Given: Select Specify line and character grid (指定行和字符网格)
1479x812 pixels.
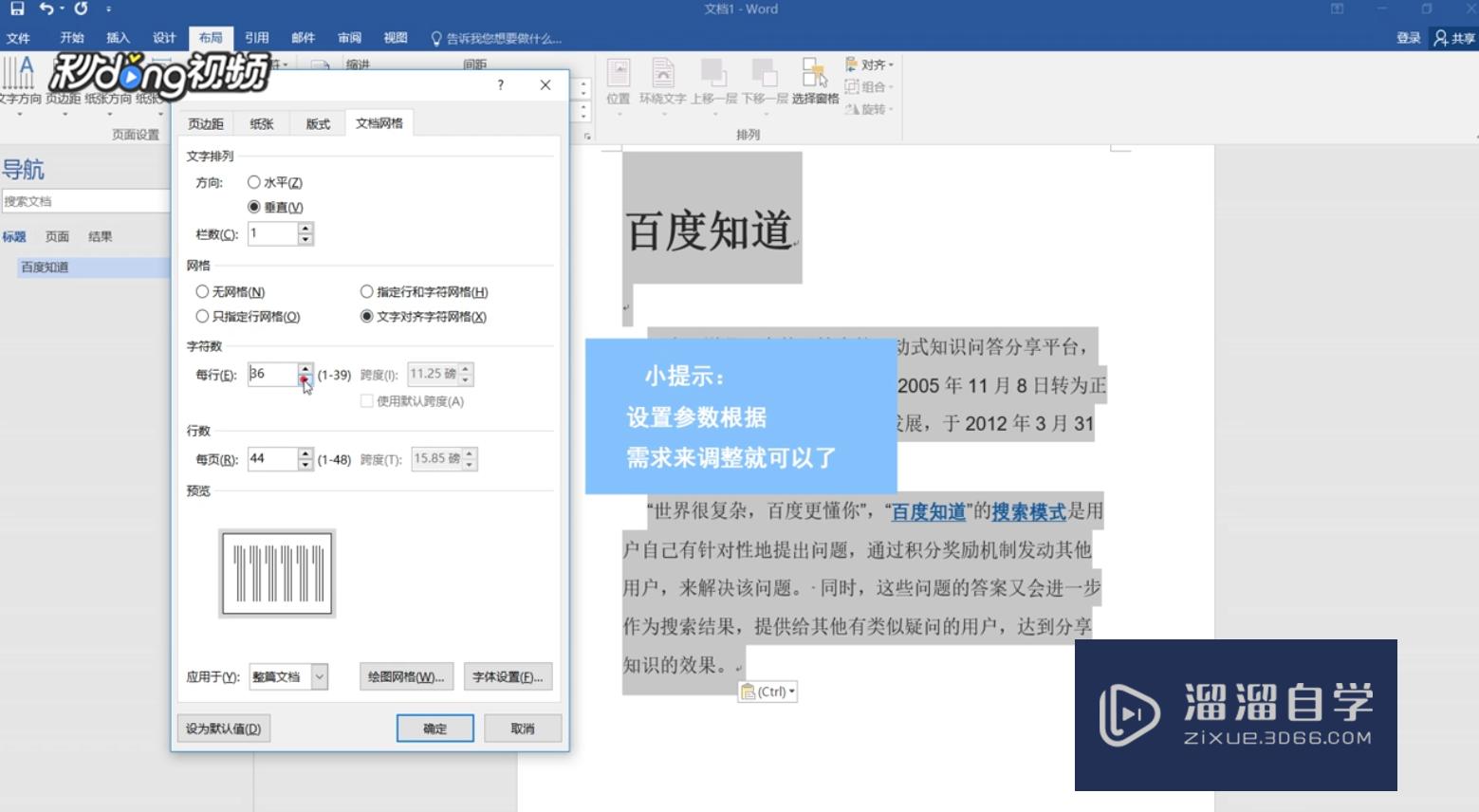Looking at the screenshot, I should (x=366, y=292).
